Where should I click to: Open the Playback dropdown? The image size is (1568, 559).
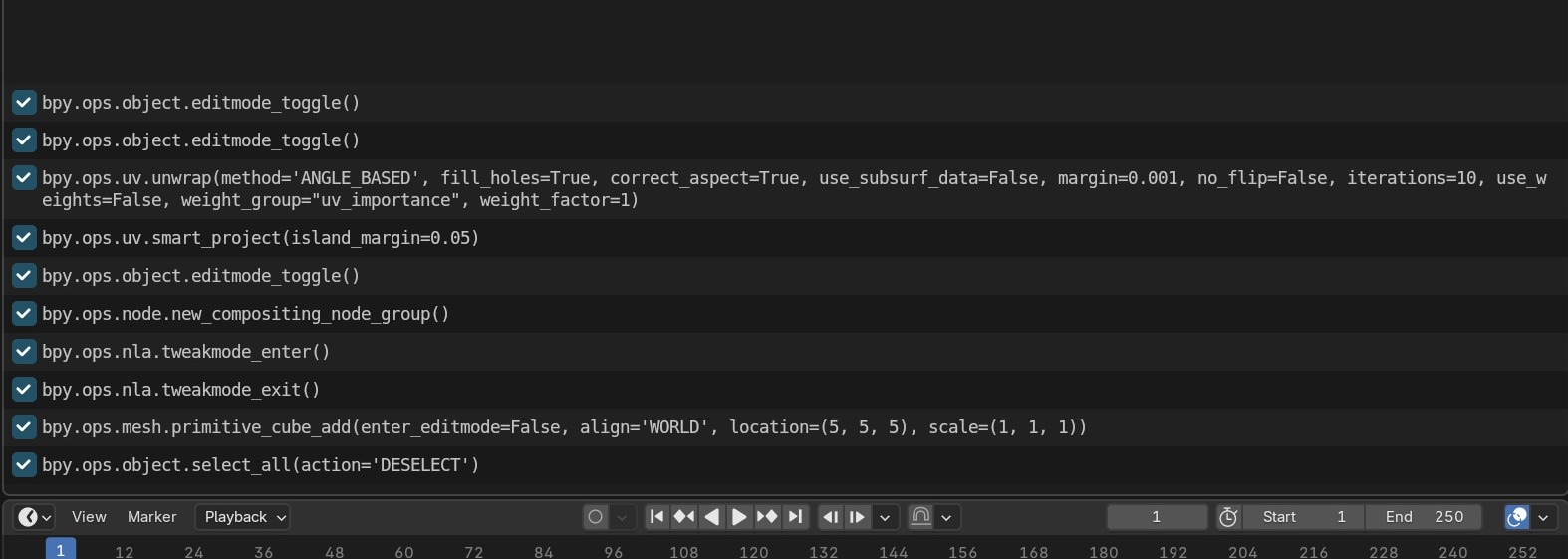coord(242,517)
